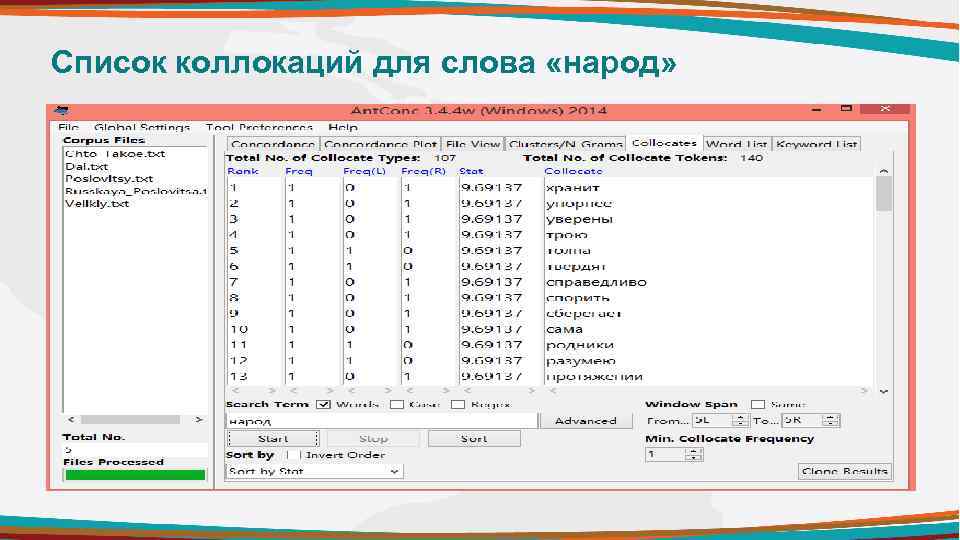Click the Freq(R) column header
Viewport: 960px width, 540px height.
point(423,171)
